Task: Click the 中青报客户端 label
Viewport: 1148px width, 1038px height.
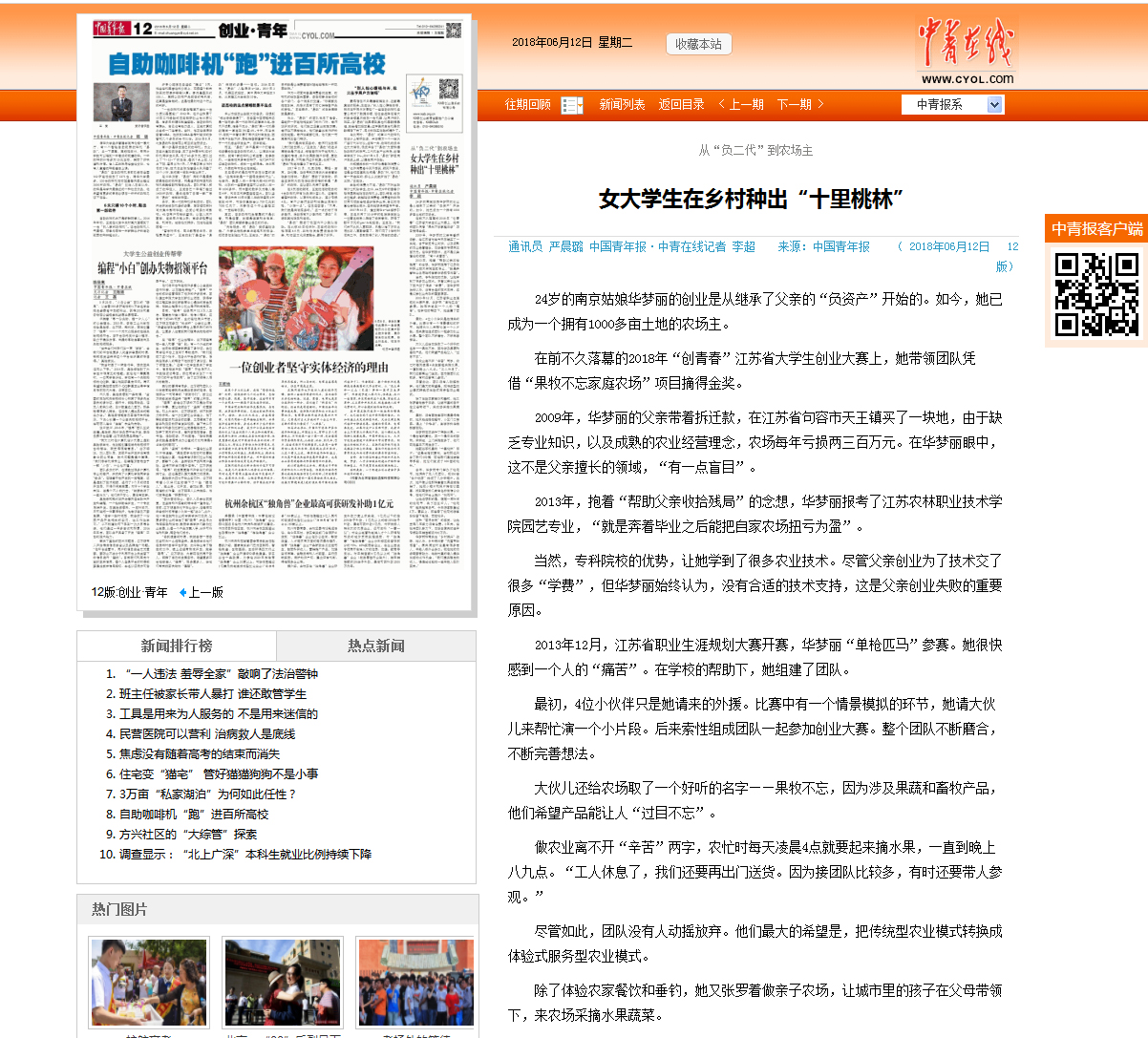Action: point(1096,229)
